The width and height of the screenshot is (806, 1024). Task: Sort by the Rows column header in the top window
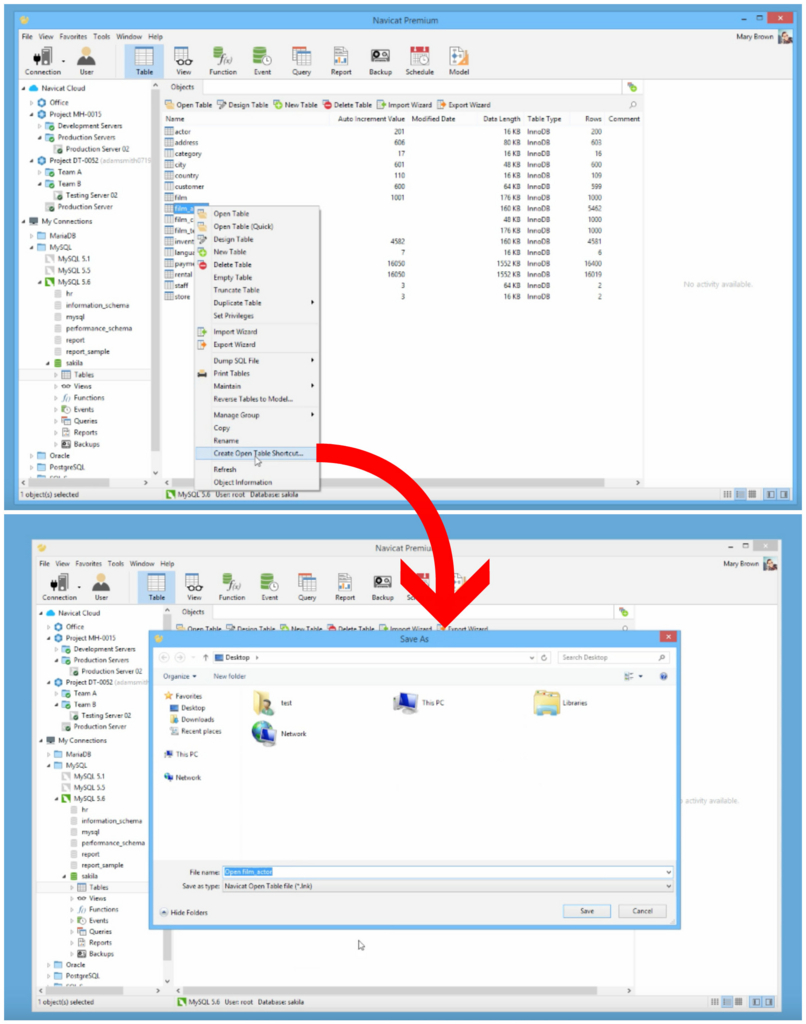pos(593,119)
